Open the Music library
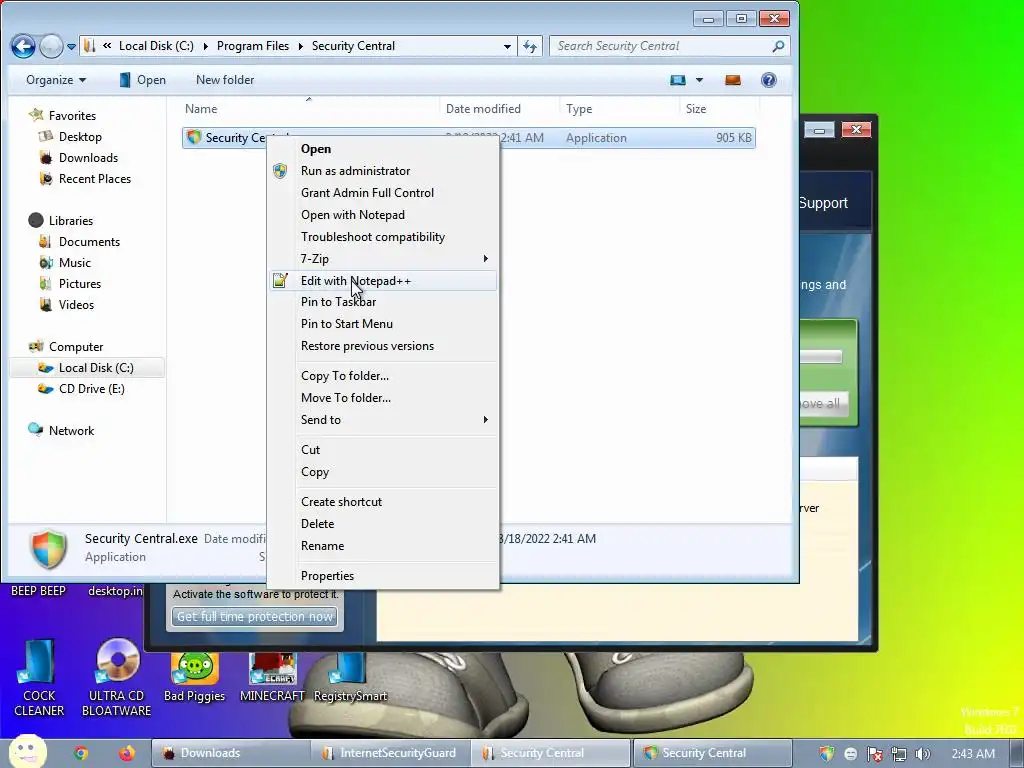The image size is (1024, 768). (65, 263)
